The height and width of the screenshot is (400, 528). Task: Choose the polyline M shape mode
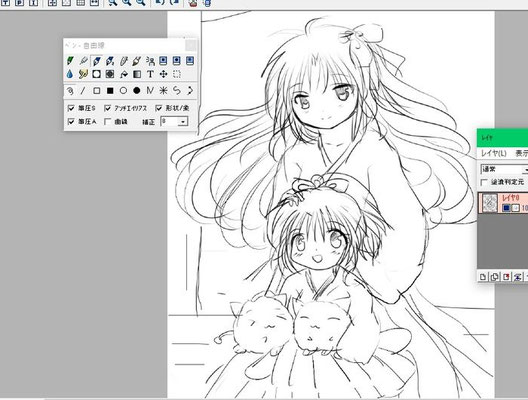(150, 91)
